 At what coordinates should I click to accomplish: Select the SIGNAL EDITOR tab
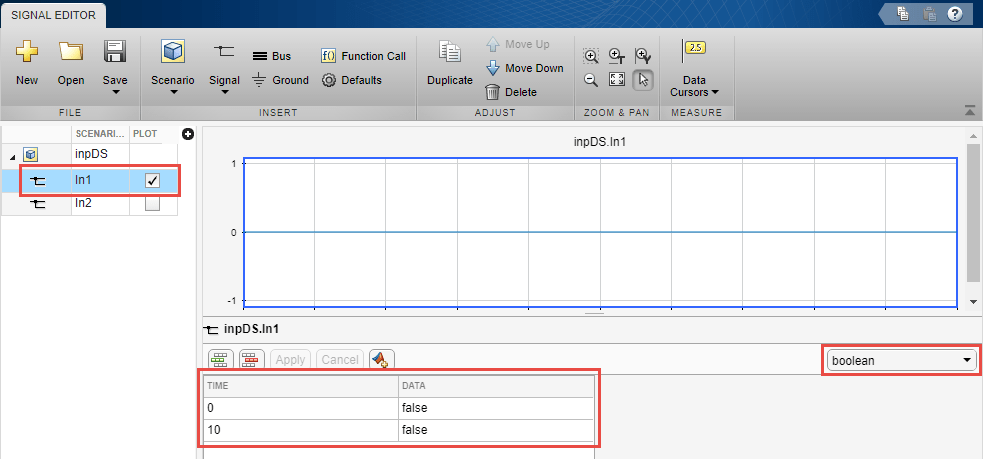point(53,15)
